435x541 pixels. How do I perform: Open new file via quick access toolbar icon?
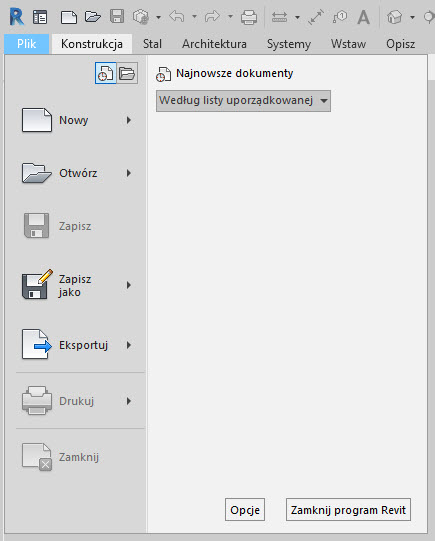(69, 17)
